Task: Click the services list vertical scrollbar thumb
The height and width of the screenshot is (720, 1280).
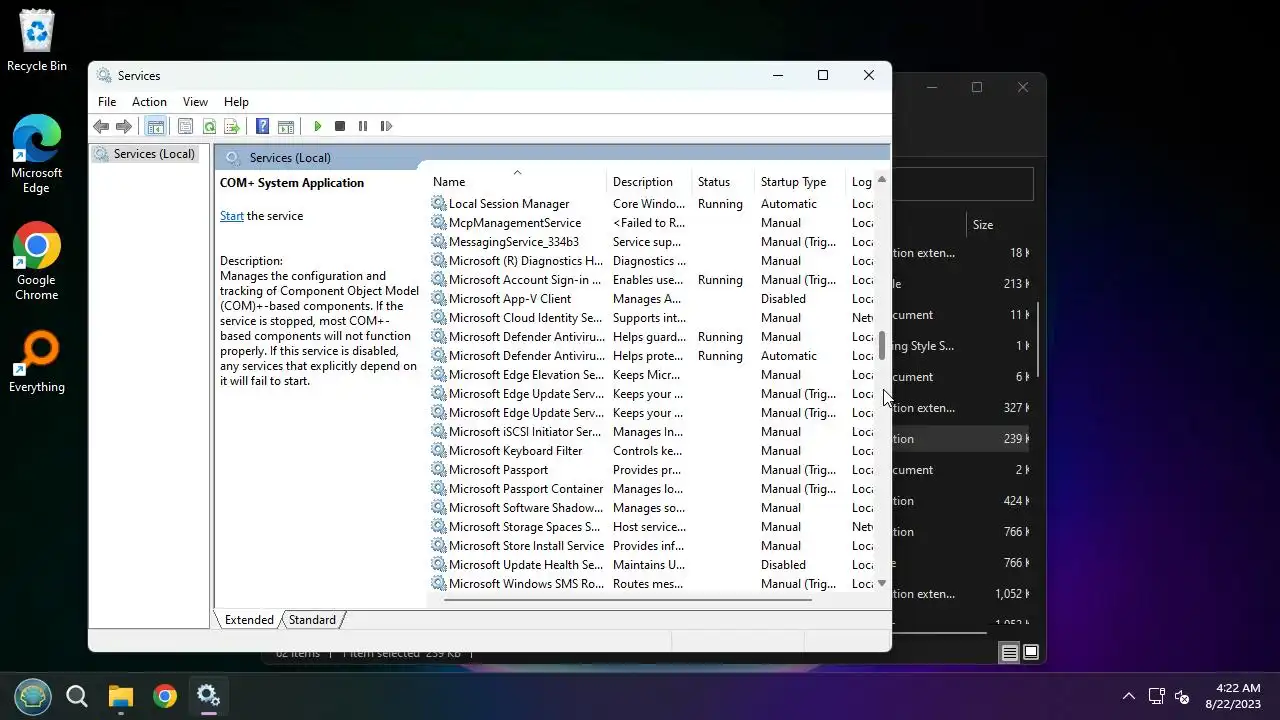Action: click(882, 346)
